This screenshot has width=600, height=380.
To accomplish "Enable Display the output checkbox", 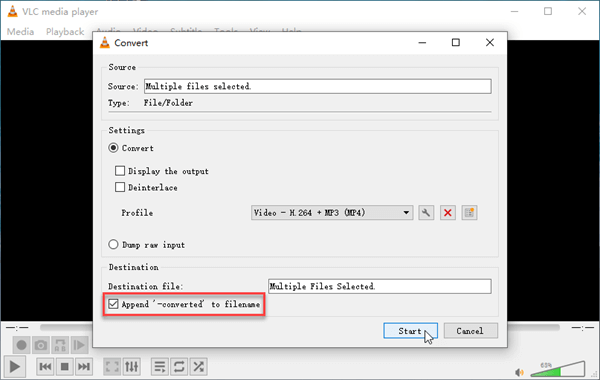I will pyautogui.click(x=120, y=171).
